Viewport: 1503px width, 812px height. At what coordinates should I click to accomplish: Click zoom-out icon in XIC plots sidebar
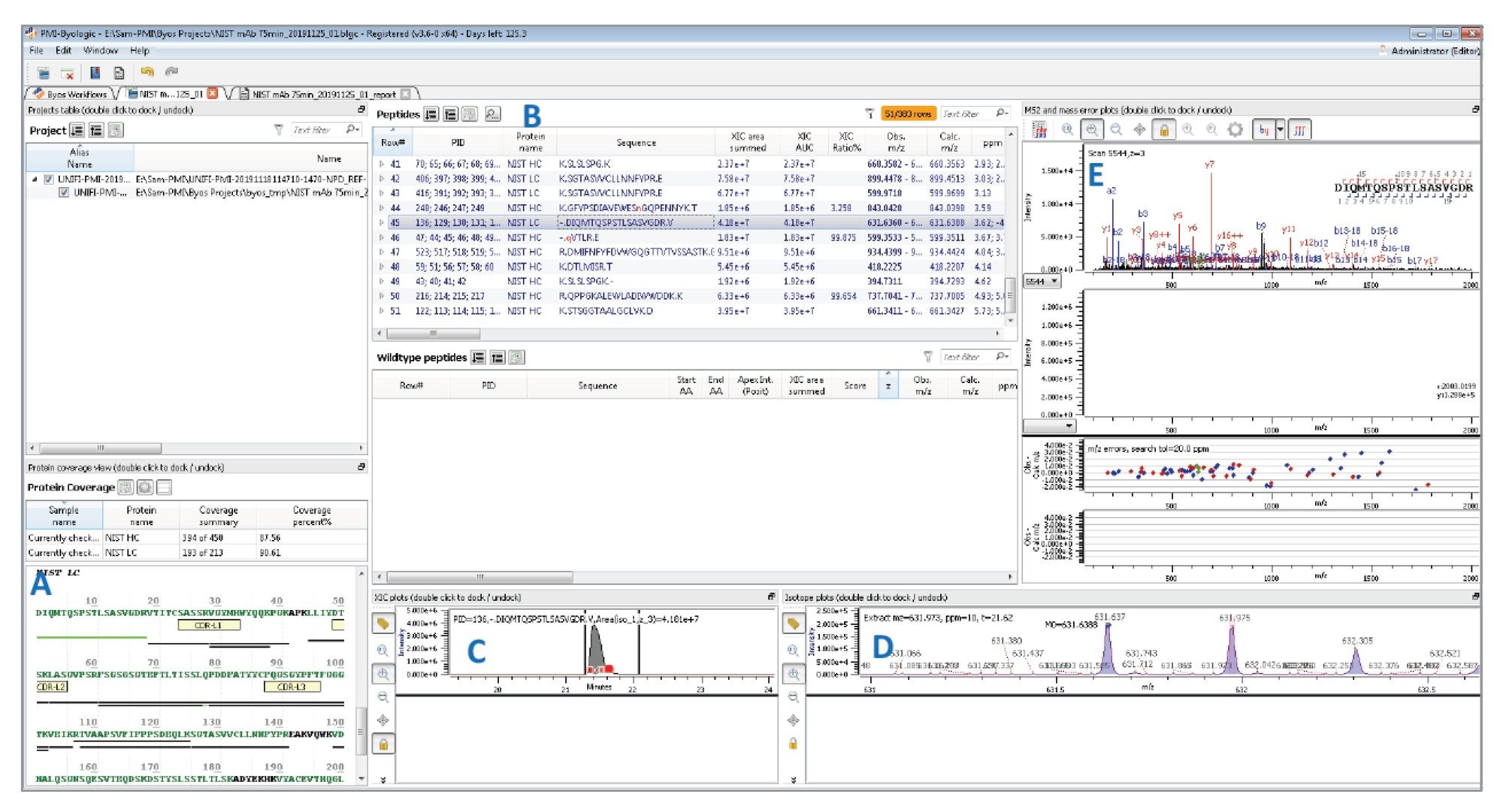383,697
